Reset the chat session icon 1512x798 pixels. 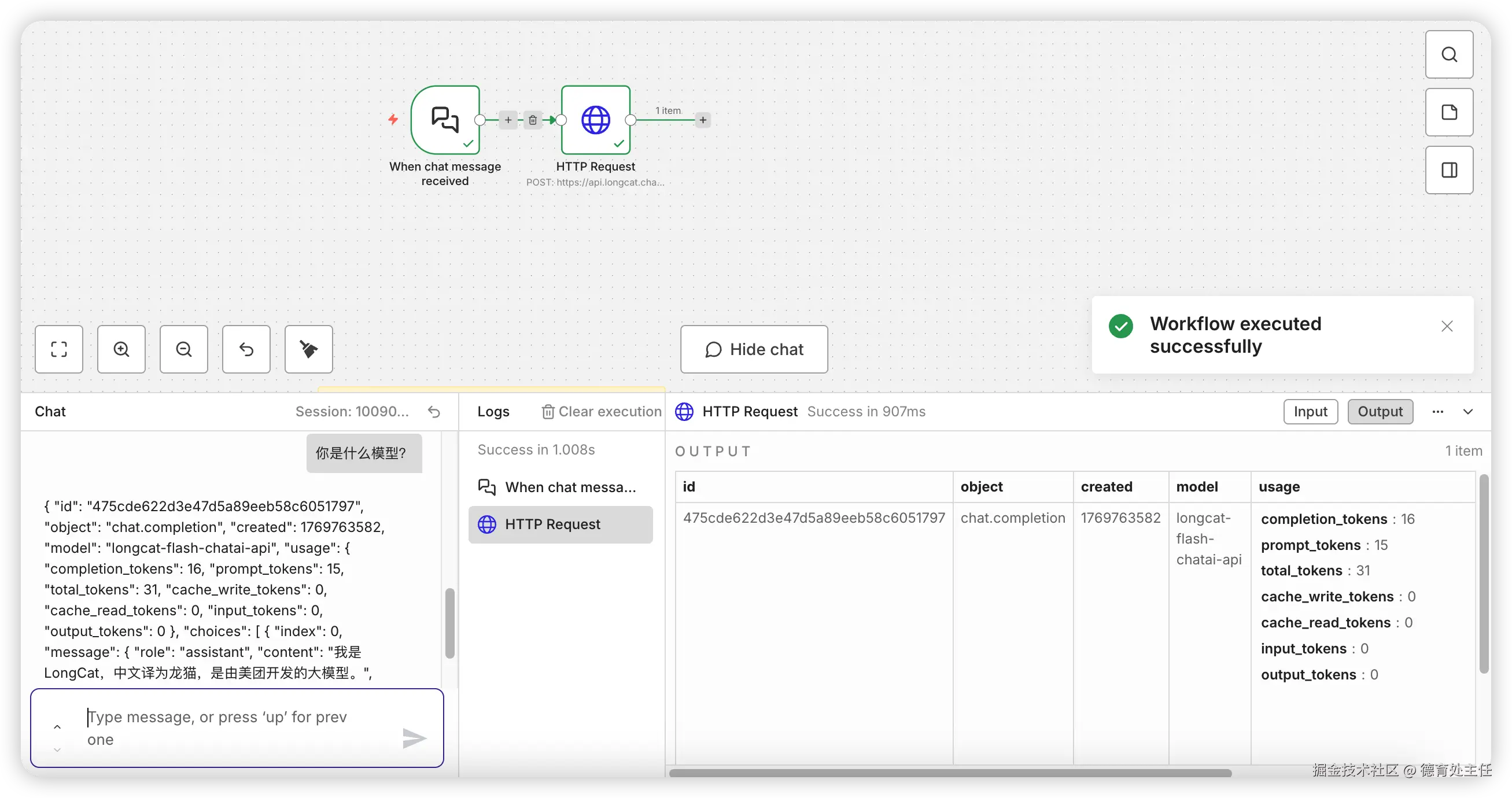point(434,412)
